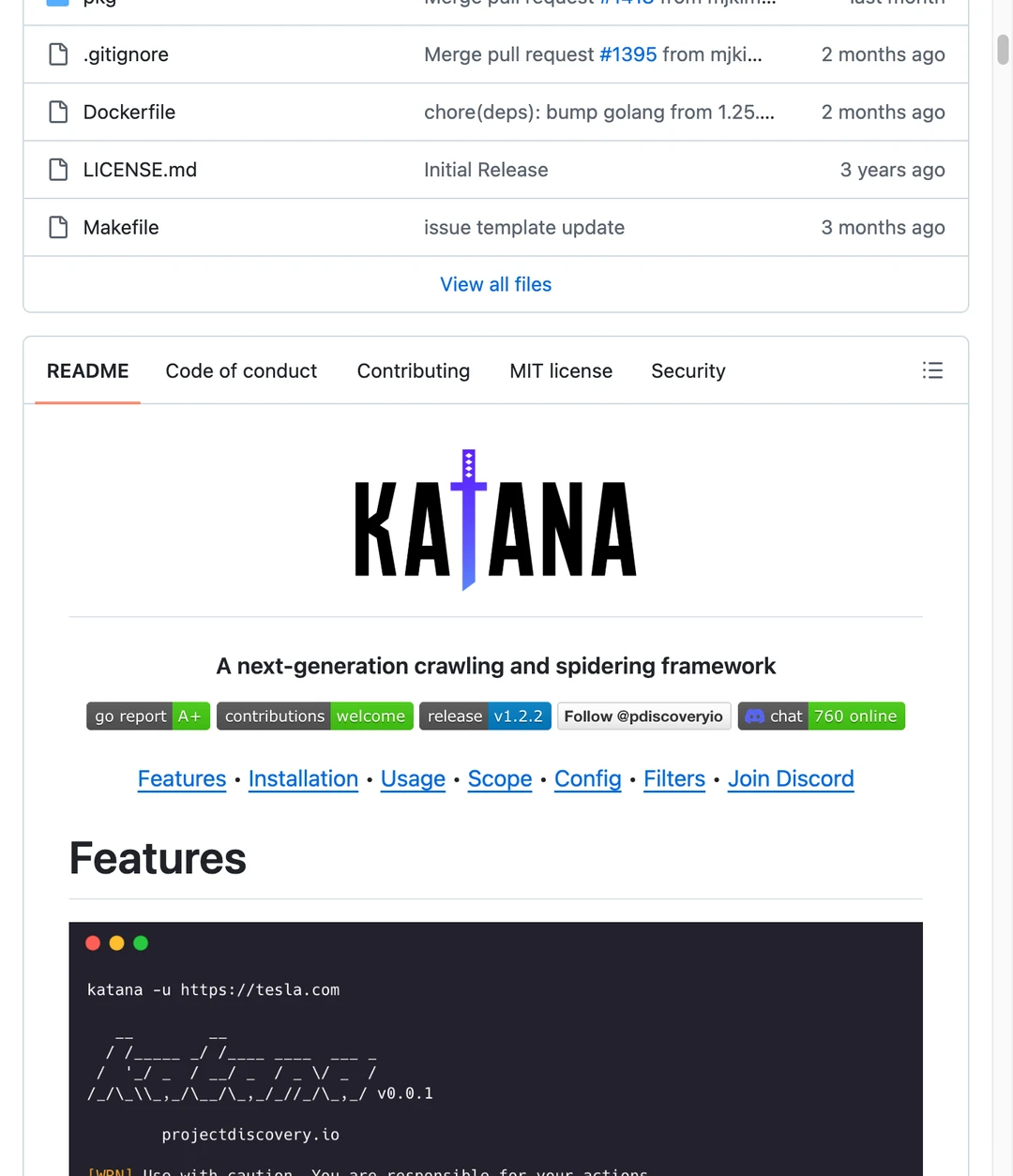Image resolution: width=1013 pixels, height=1176 pixels.
Task: Open the release v1.2.2 badge
Action: pos(485,716)
